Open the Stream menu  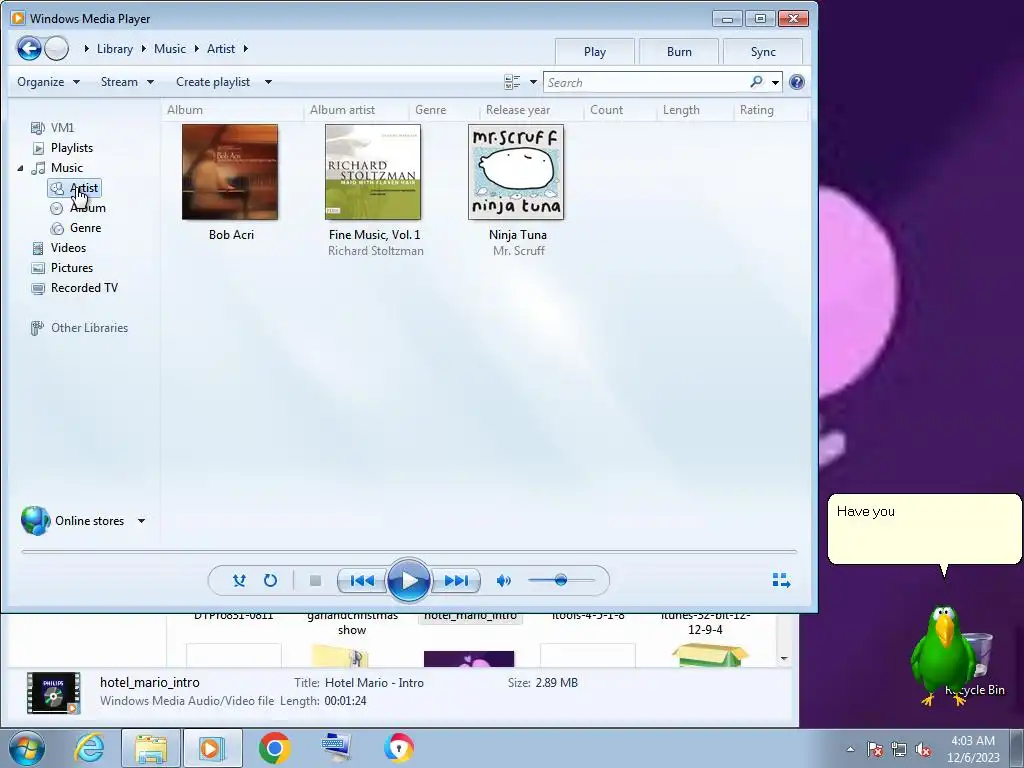127,82
